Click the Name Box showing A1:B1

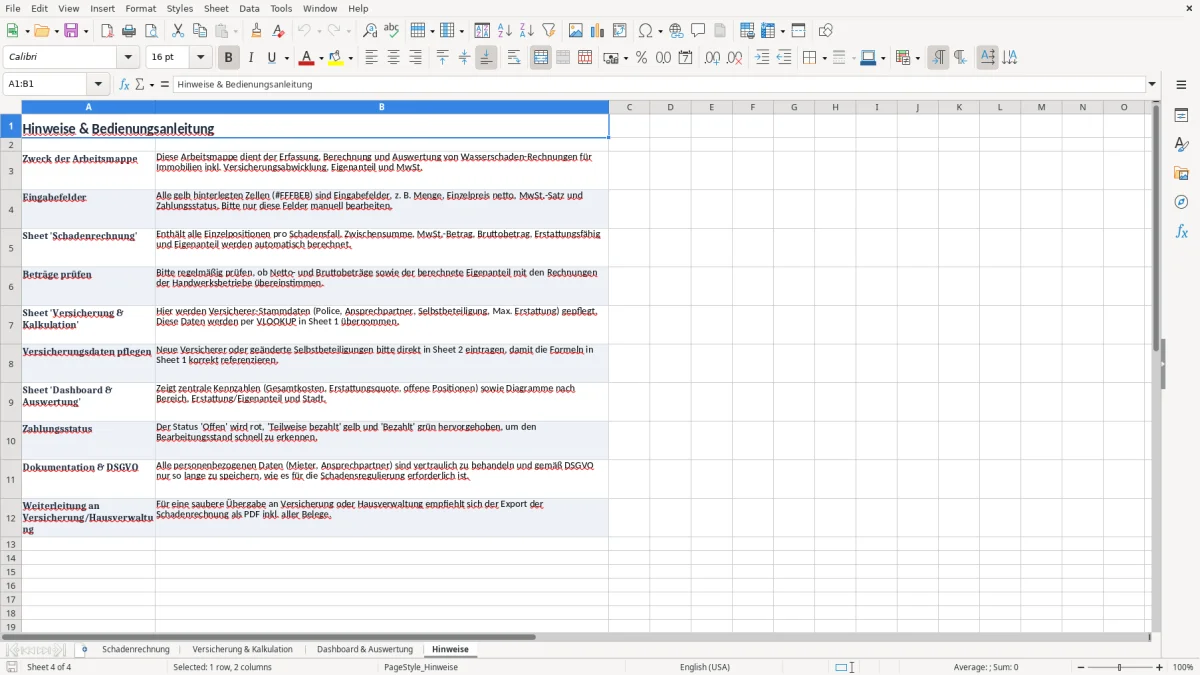[46, 85]
